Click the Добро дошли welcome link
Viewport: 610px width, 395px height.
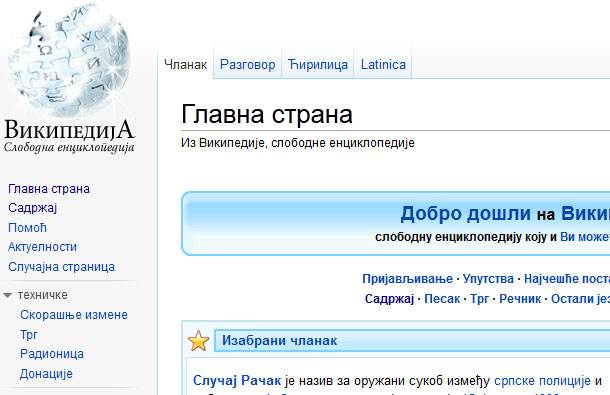point(466,214)
